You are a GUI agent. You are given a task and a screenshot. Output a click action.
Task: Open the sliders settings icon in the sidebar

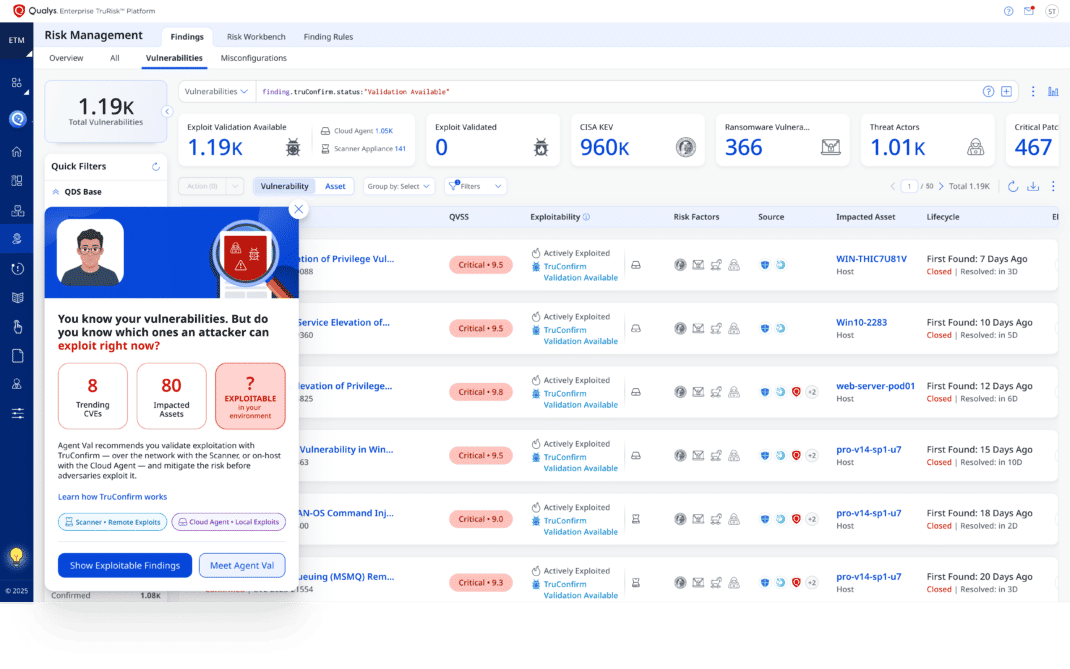pos(17,413)
